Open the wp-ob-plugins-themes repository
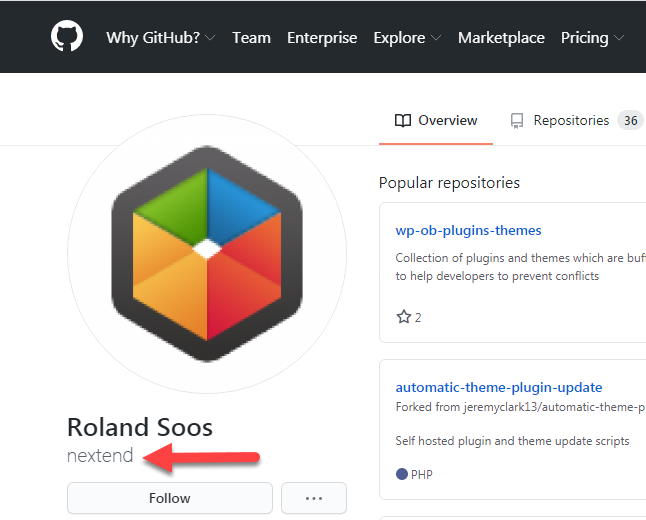The height and width of the screenshot is (520, 646). [x=468, y=230]
